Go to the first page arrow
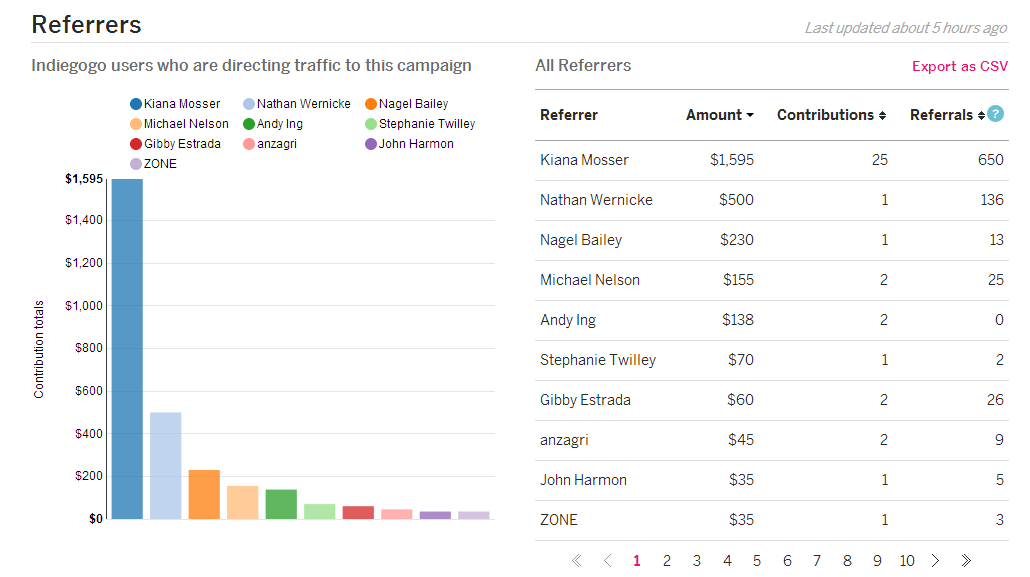The height and width of the screenshot is (577, 1030). (x=576, y=561)
